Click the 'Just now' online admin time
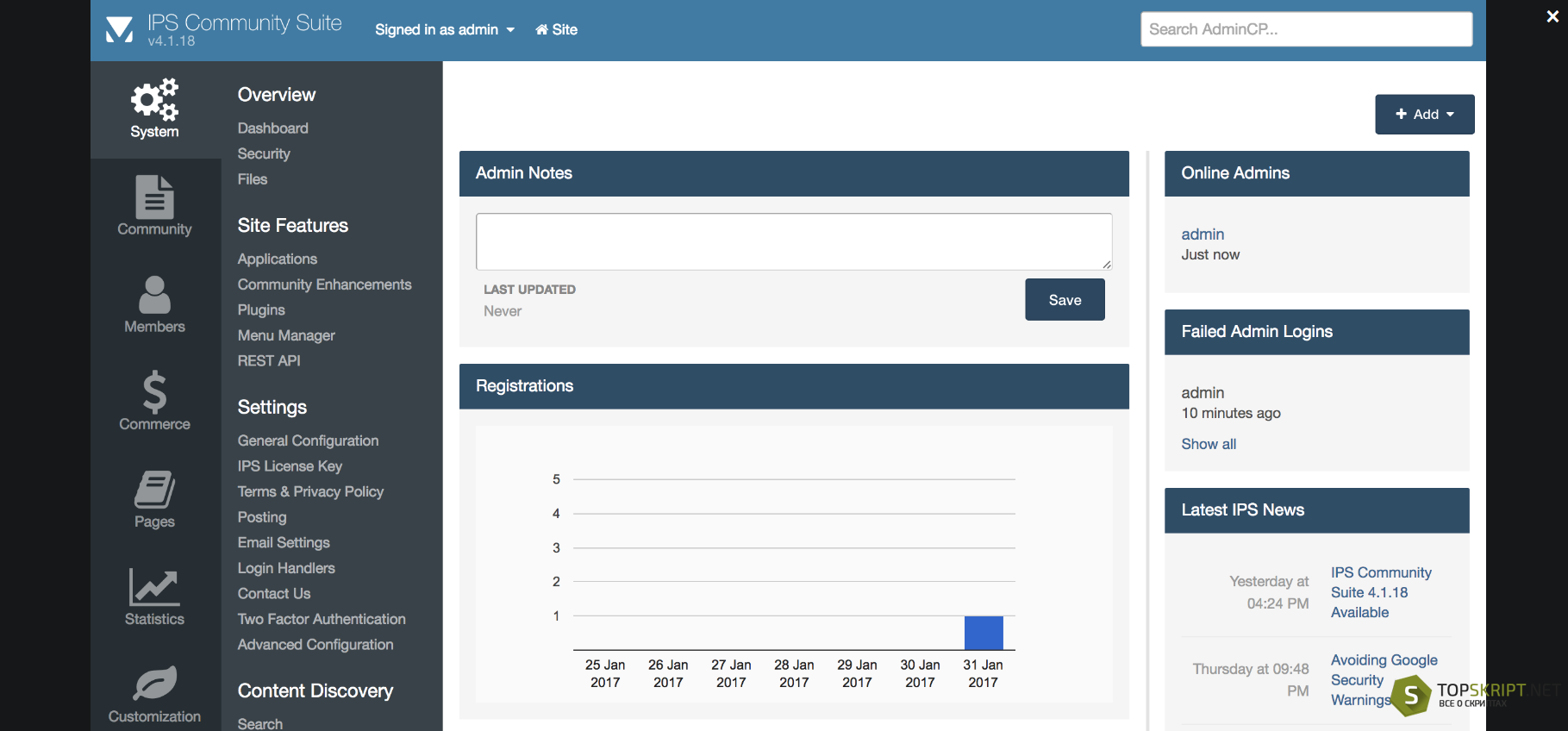This screenshot has height=731, width=1568. pos(1210,254)
